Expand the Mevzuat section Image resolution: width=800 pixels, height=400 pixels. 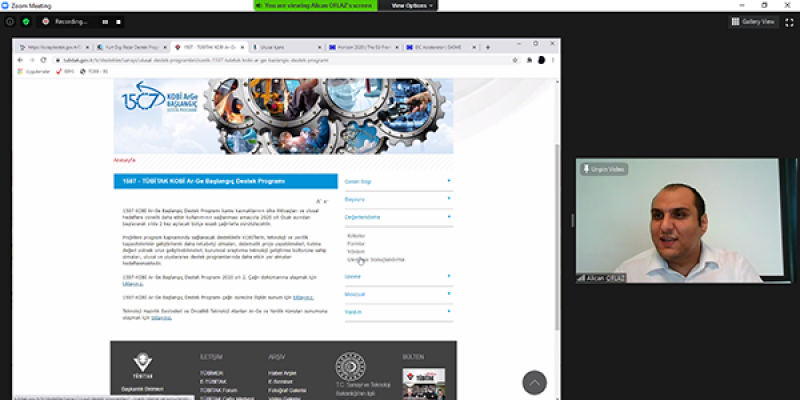(x=398, y=294)
